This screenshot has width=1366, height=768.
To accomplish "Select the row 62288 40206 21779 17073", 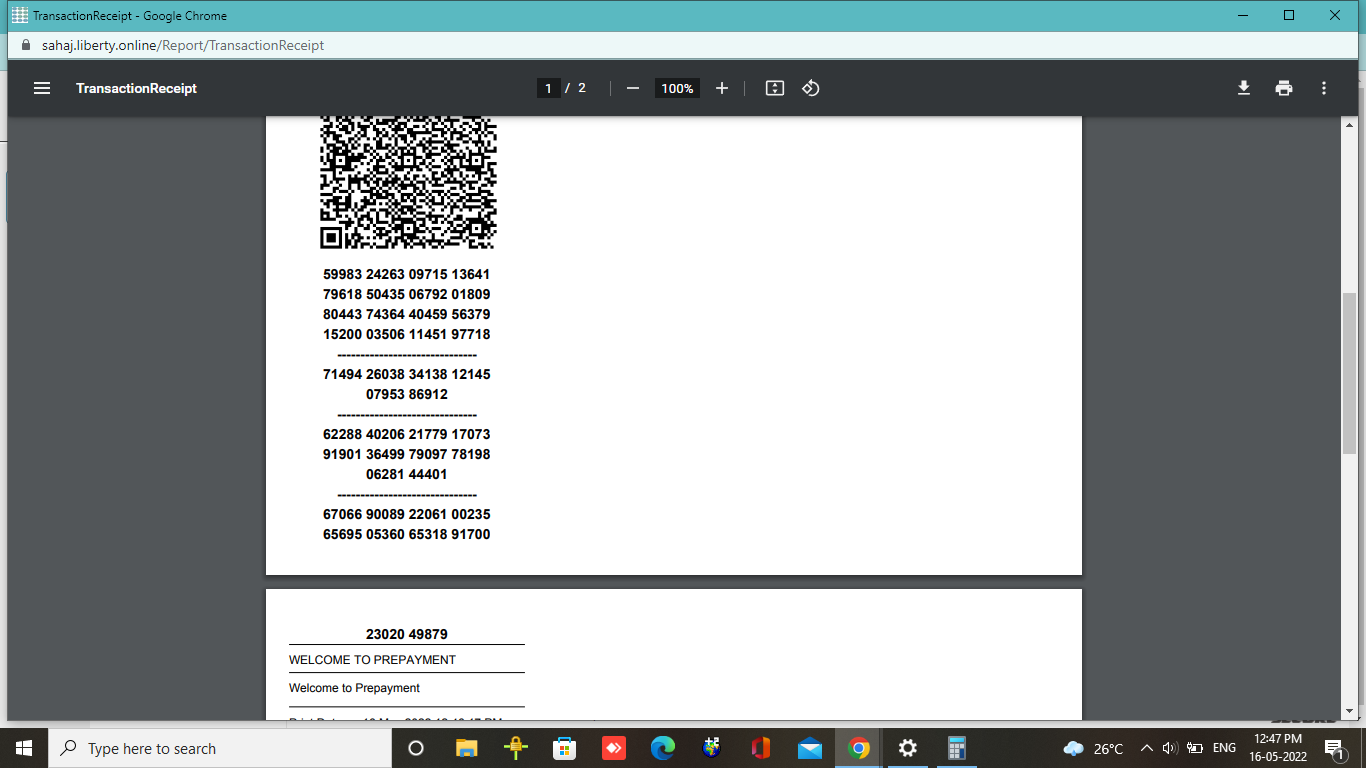I will [x=407, y=434].
